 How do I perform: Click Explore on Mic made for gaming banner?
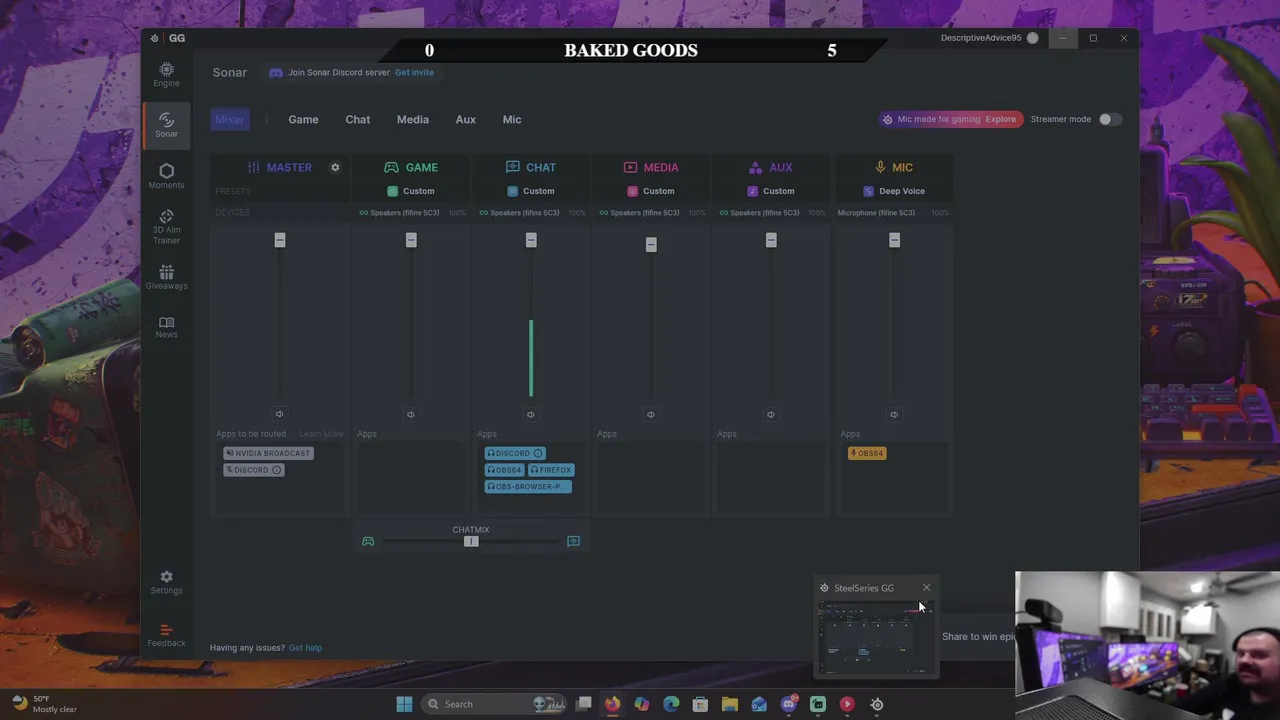click(x=1000, y=119)
